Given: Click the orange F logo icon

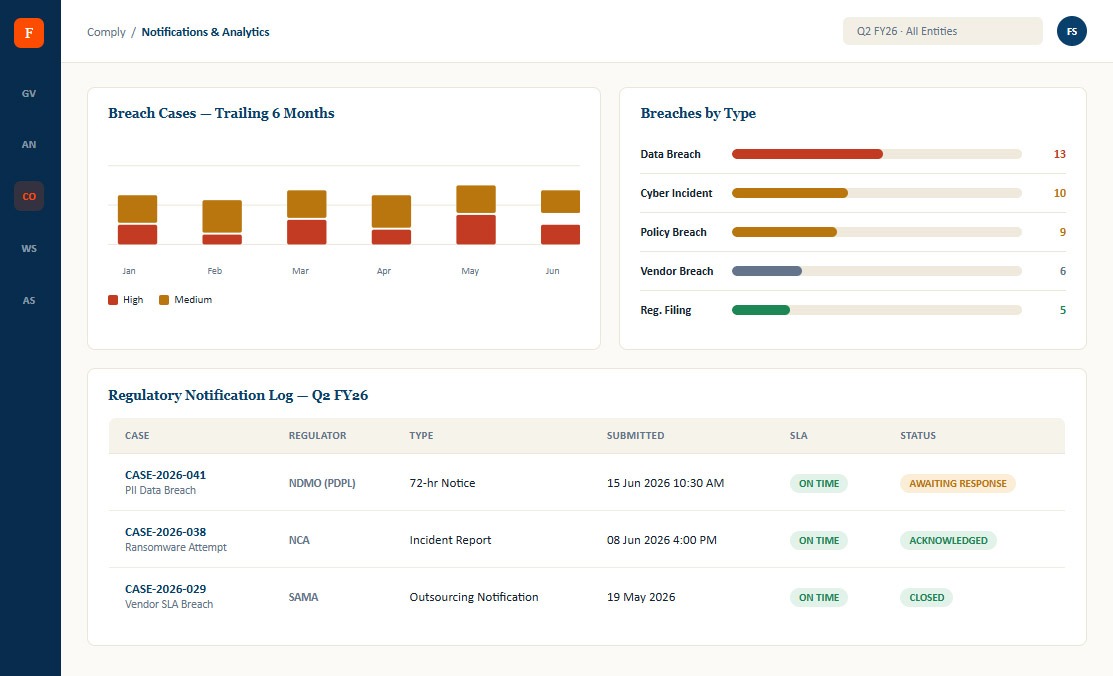Looking at the screenshot, I should pyautogui.click(x=29, y=33).
